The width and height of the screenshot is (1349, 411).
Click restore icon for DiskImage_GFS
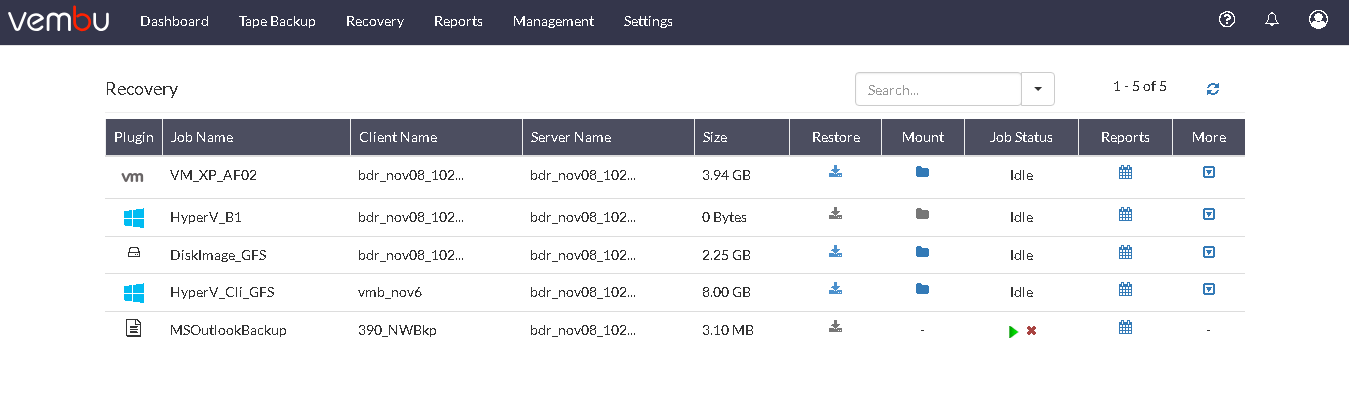[x=835, y=252]
